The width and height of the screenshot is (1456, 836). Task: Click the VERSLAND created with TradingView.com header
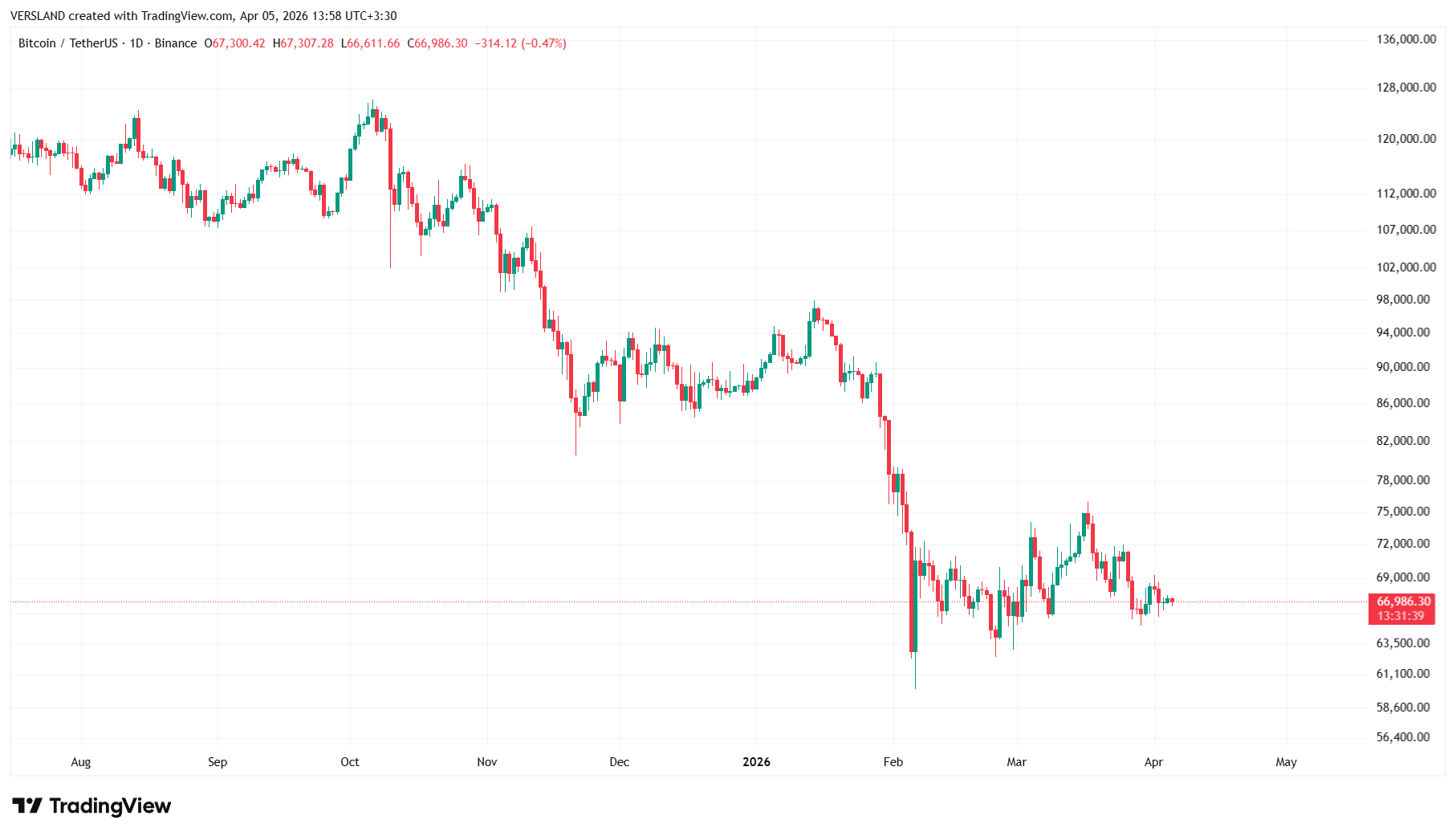tap(203, 16)
